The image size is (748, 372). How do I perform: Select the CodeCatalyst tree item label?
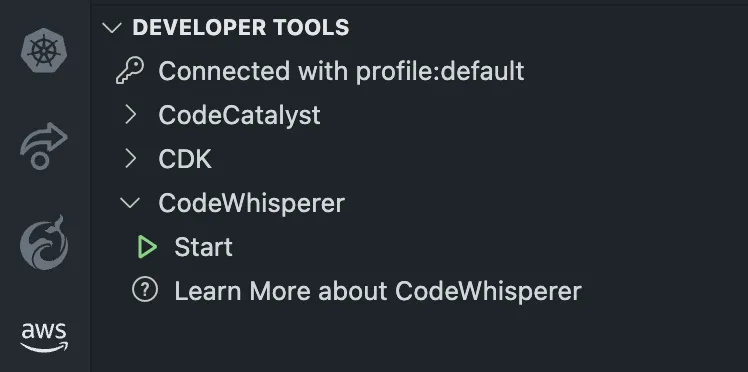tap(239, 115)
